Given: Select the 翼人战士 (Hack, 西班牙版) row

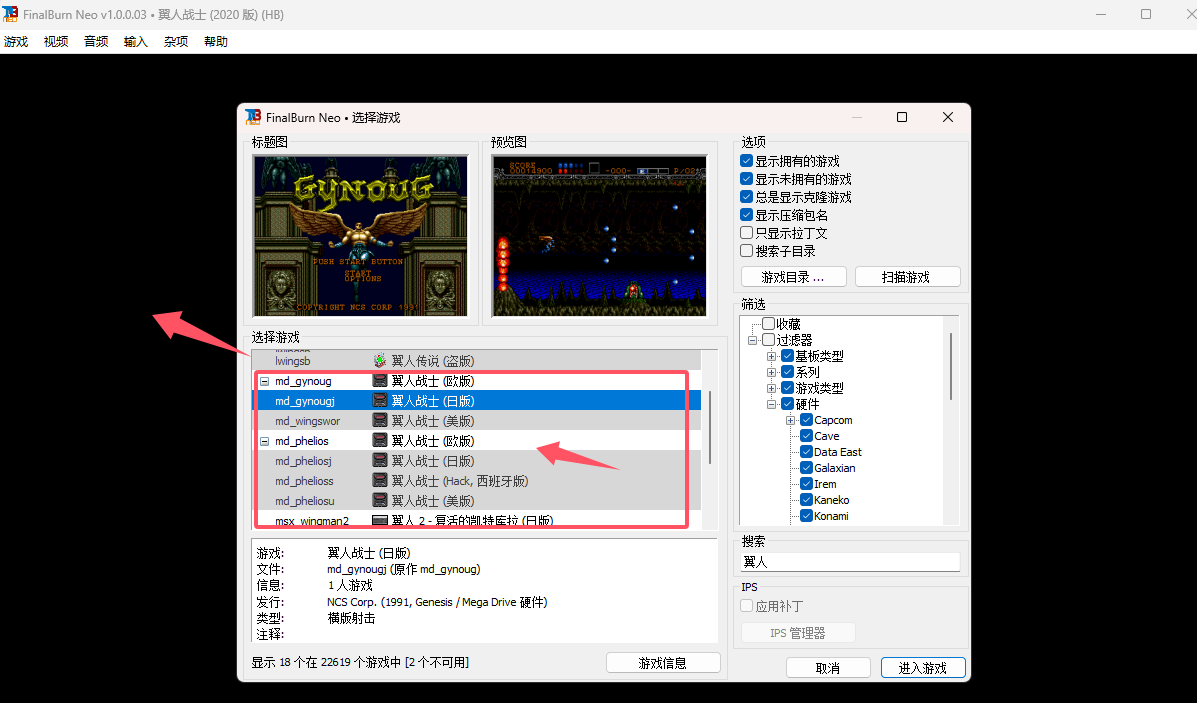Looking at the screenshot, I should click(476, 481).
